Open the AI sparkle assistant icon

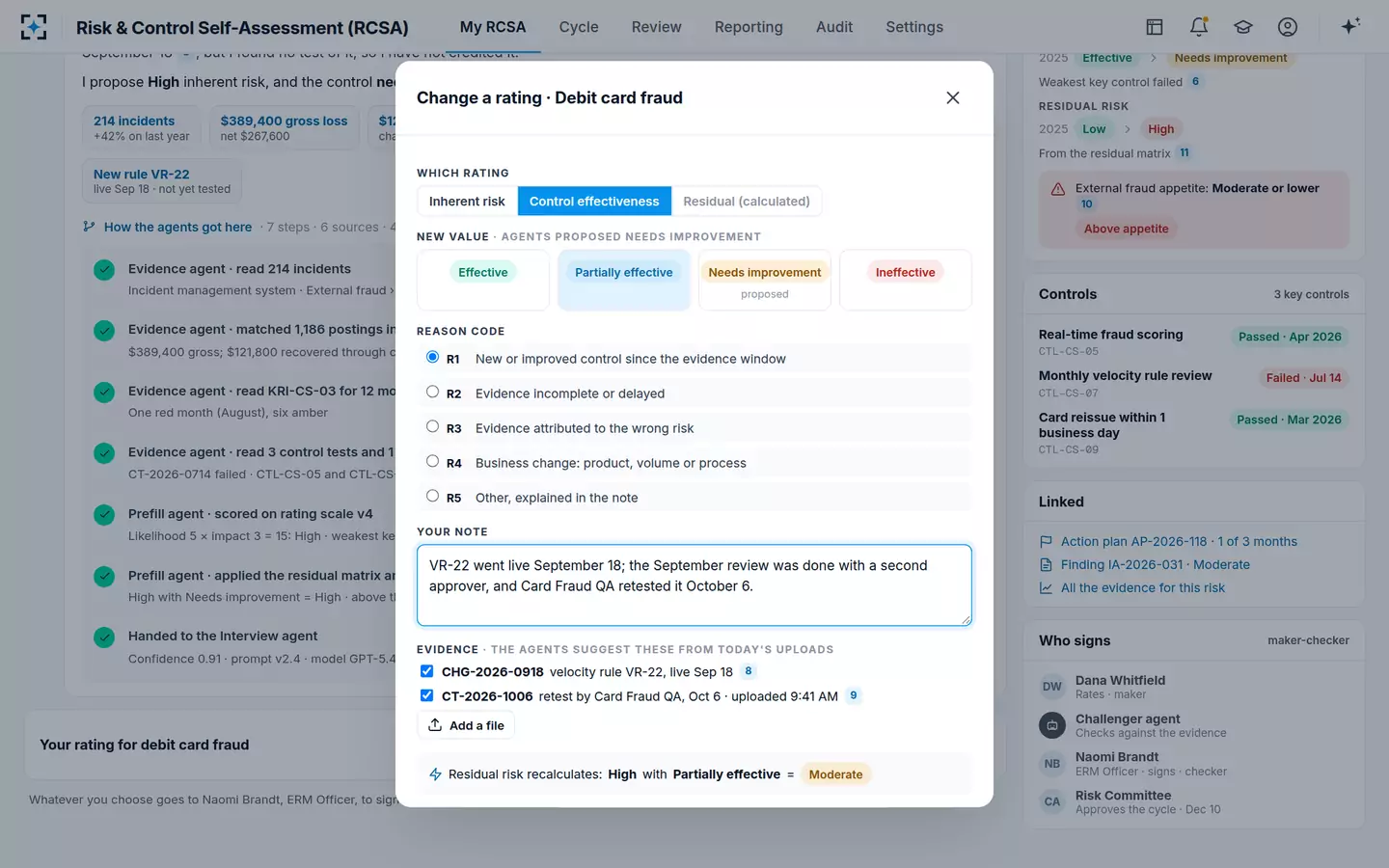tap(1350, 26)
